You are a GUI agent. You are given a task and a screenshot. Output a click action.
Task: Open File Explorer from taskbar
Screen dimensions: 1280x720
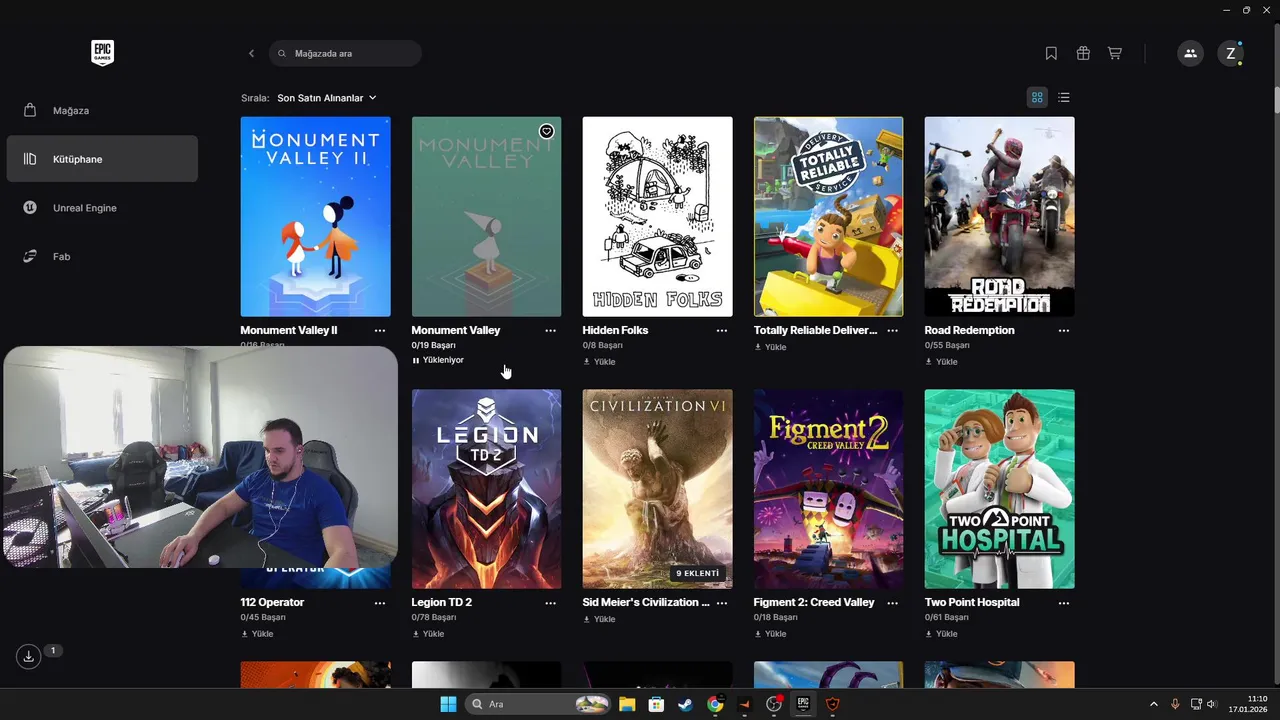coord(627,704)
